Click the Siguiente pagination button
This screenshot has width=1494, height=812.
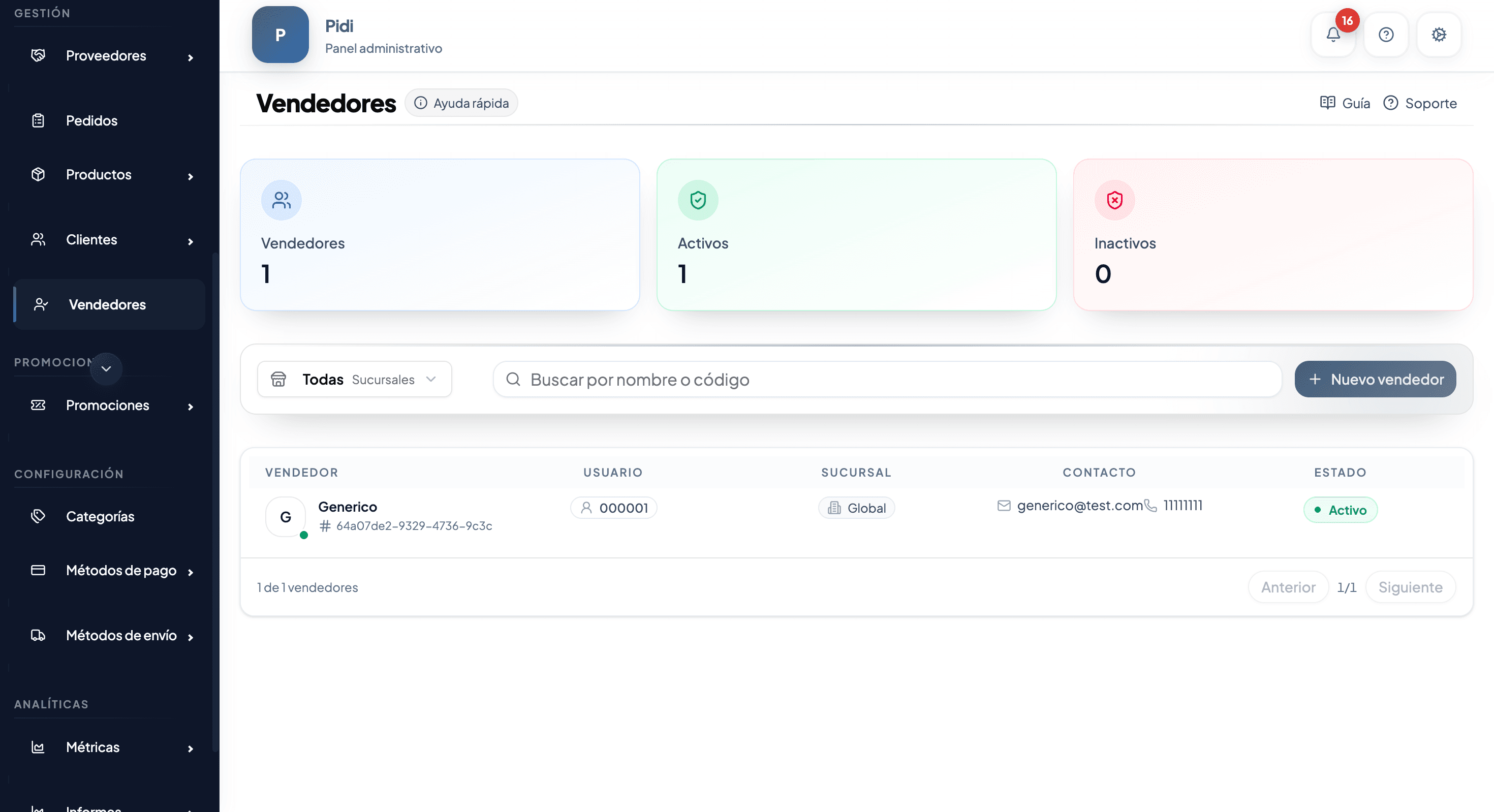(x=1410, y=587)
